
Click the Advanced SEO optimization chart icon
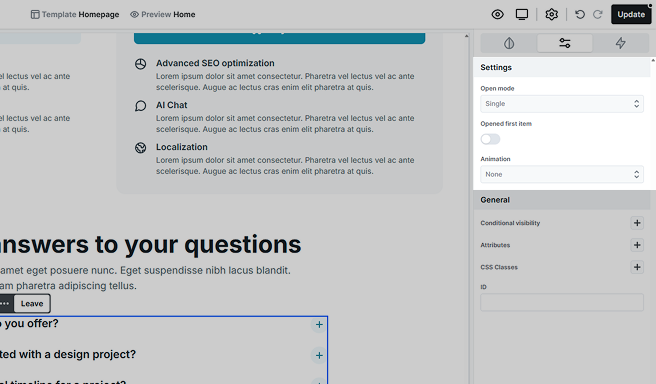click(x=141, y=64)
